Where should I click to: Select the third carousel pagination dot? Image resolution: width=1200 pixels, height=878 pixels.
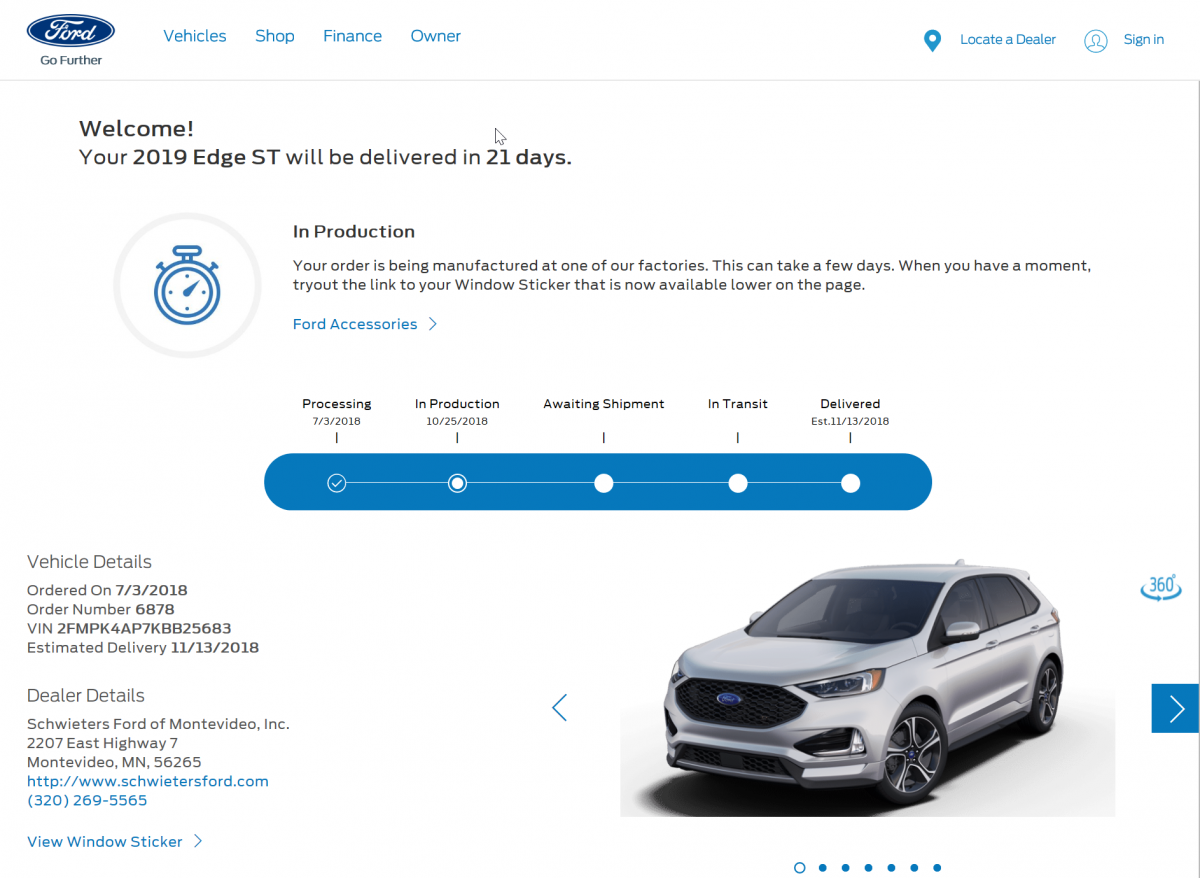click(x=845, y=868)
